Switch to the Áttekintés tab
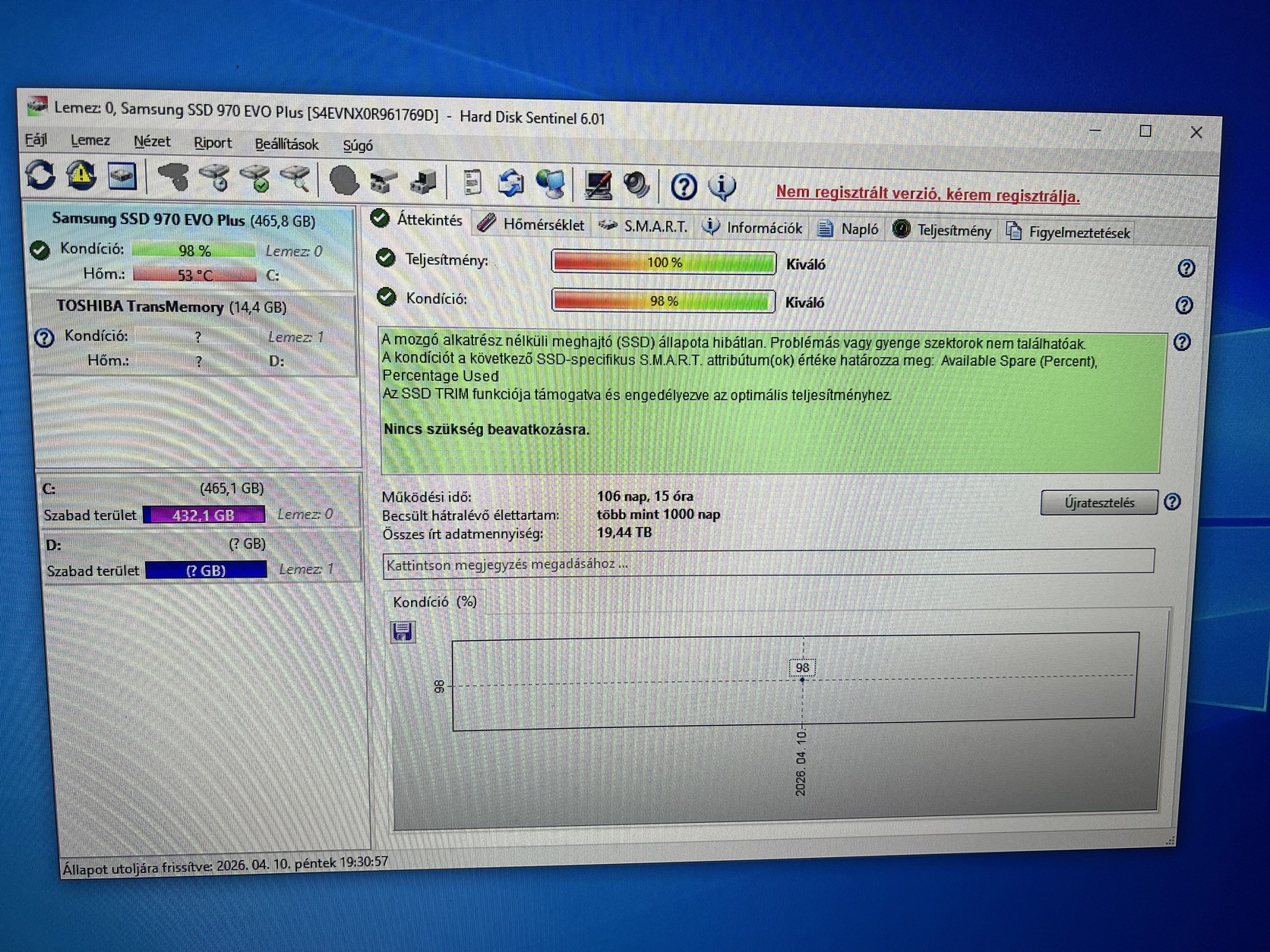Viewport: 1270px width, 952px height. pyautogui.click(x=417, y=219)
